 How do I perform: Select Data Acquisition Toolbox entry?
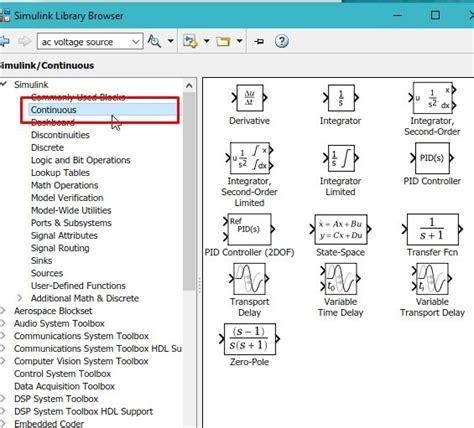[x=65, y=386]
